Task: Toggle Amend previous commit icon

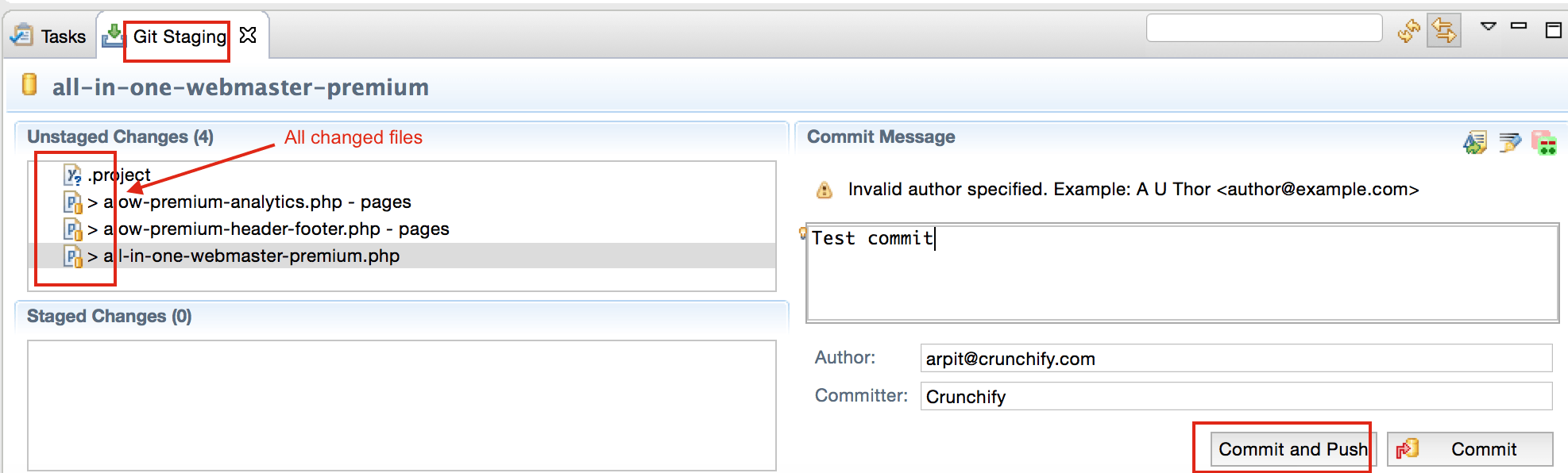Action: 1475,143
